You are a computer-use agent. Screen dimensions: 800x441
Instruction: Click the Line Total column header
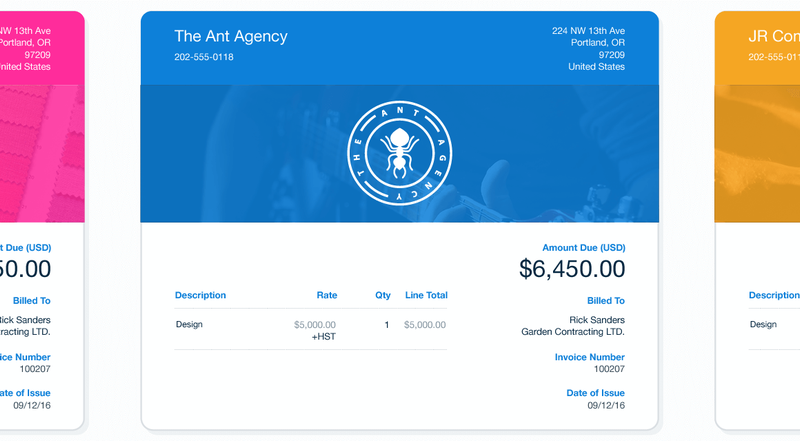pos(426,295)
